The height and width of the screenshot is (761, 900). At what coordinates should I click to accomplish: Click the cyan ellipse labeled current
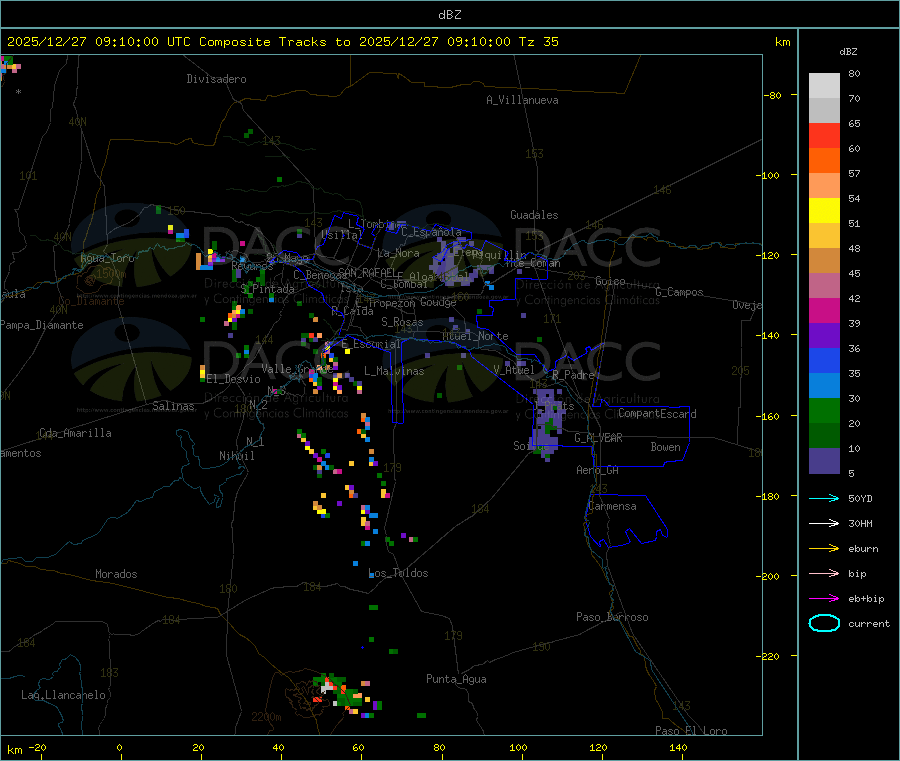pyautogui.click(x=824, y=623)
